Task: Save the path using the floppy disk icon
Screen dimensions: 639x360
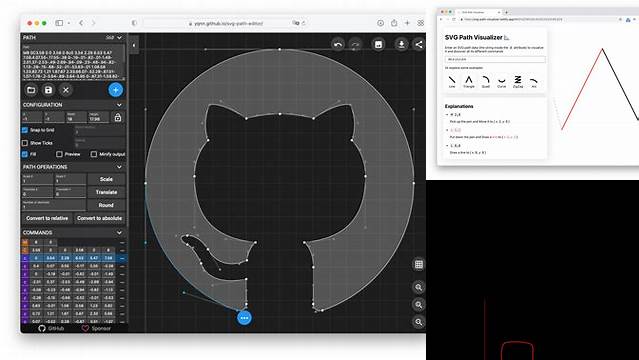Action: tap(48, 90)
